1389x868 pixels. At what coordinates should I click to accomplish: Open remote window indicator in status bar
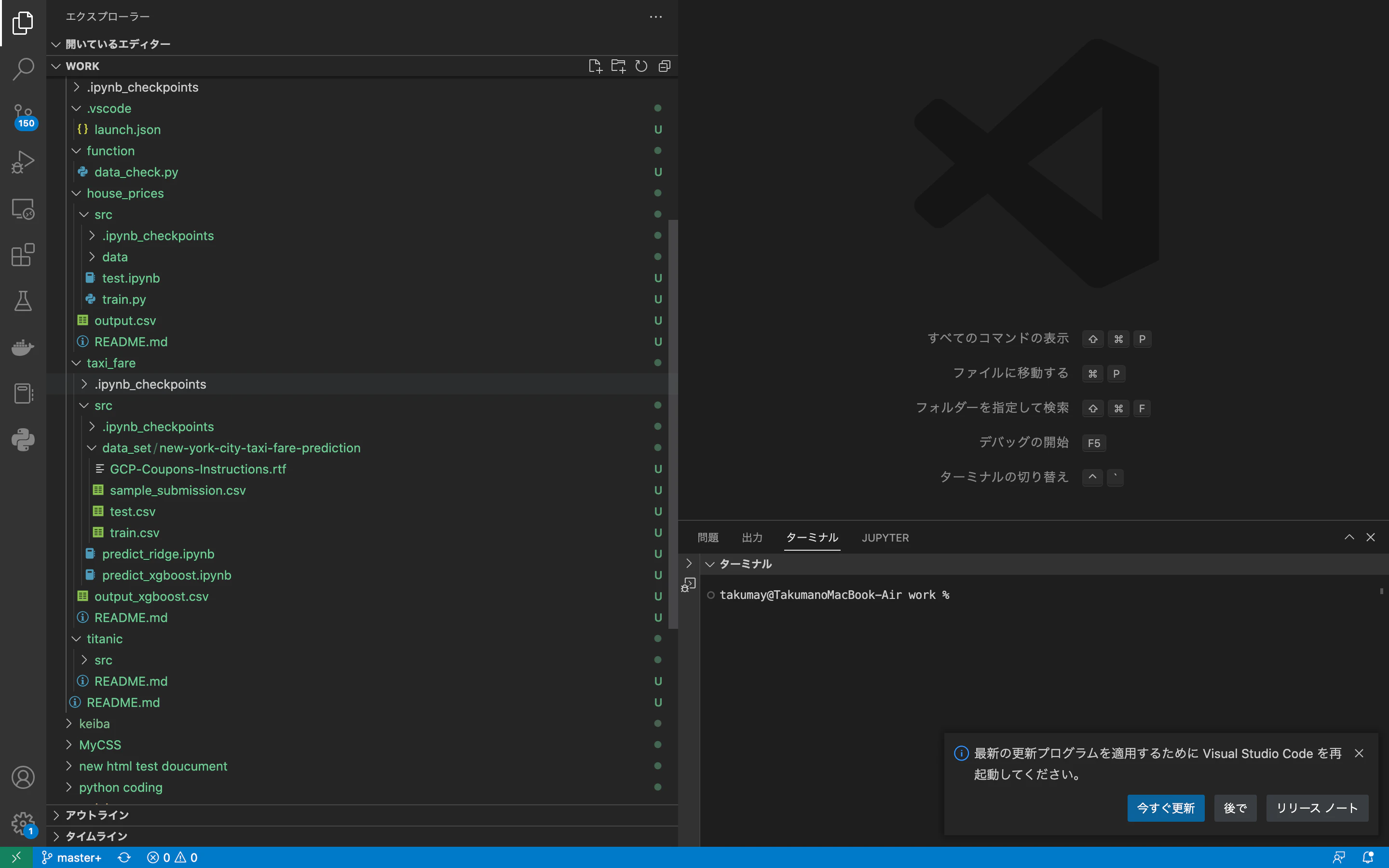tap(16, 857)
